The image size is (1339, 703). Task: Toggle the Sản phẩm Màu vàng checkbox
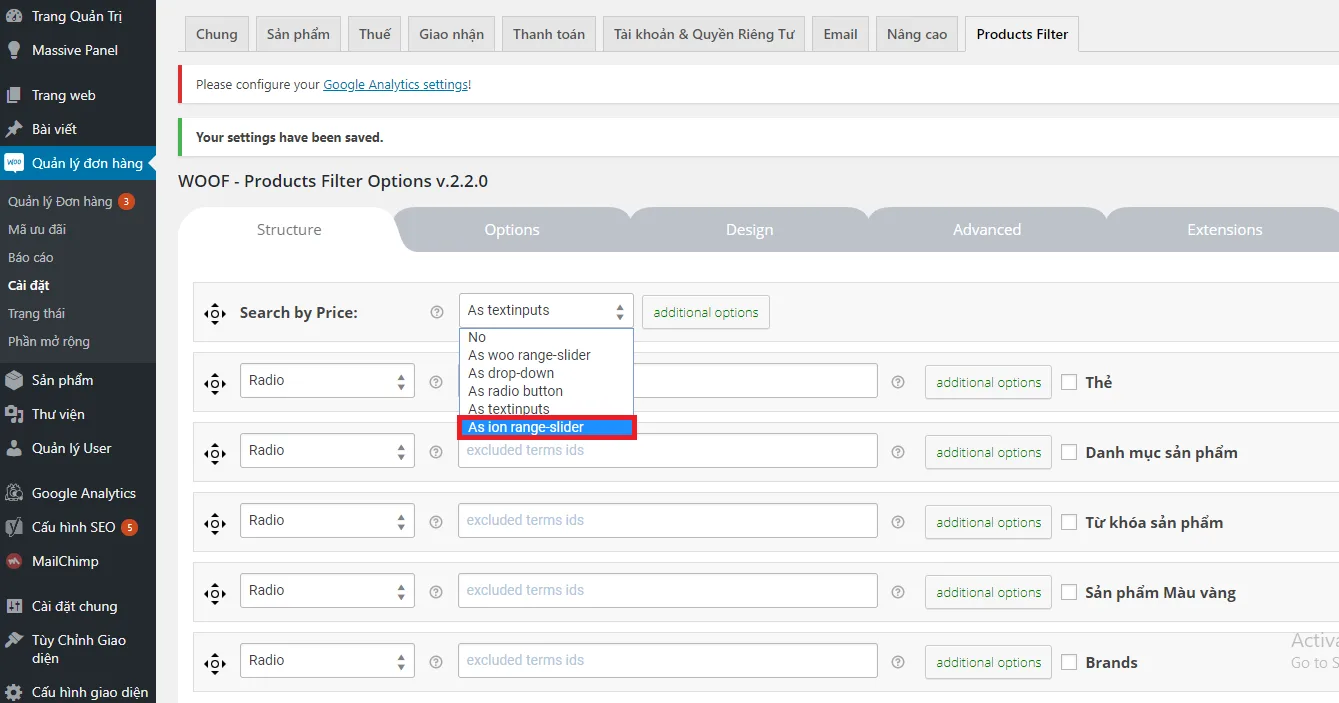coord(1069,592)
